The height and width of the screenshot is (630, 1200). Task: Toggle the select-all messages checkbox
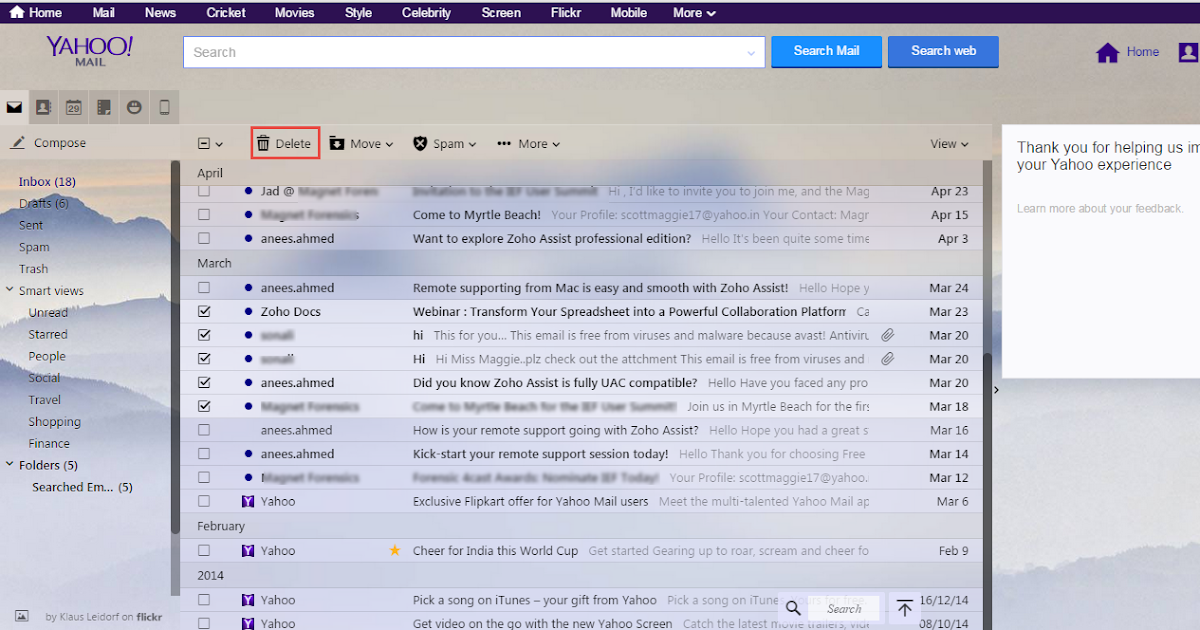point(204,143)
